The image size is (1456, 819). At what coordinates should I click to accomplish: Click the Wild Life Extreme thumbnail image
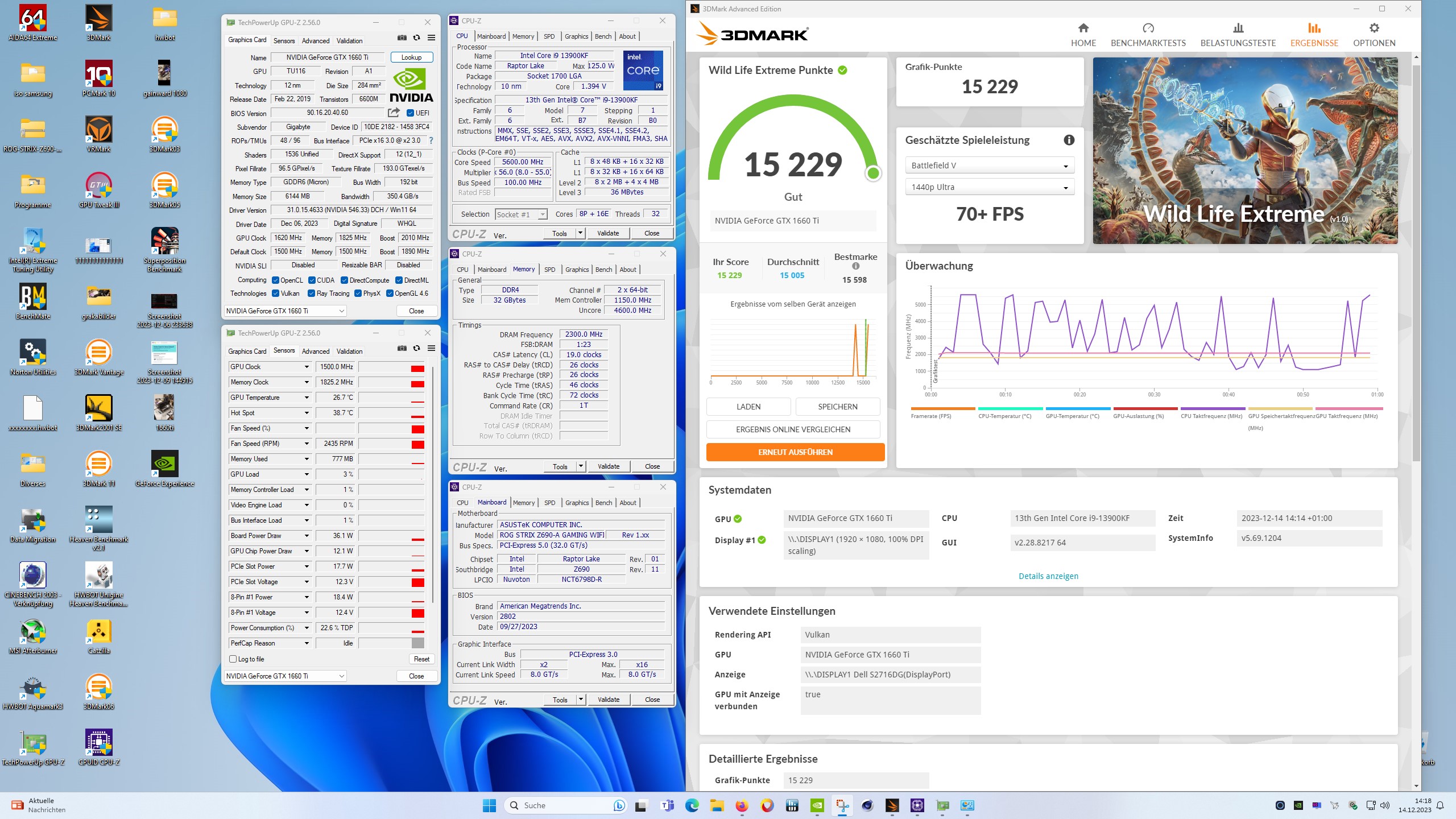[x=1244, y=151]
